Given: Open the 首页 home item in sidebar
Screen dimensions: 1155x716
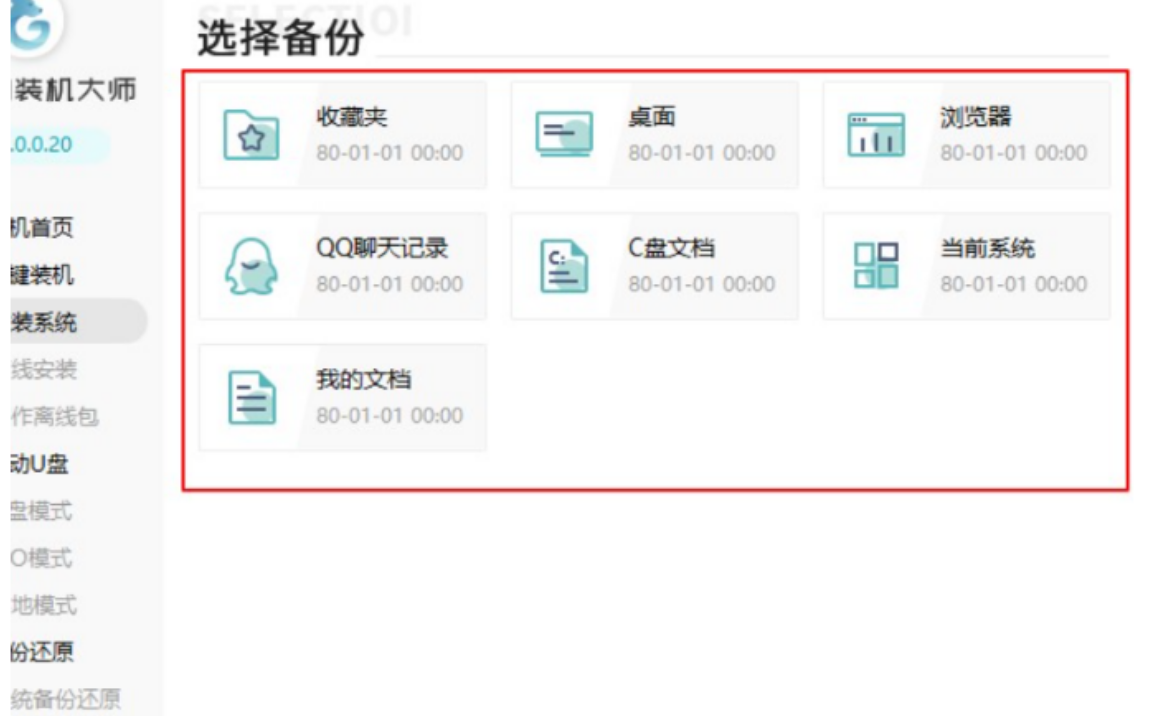Looking at the screenshot, I should click(42, 228).
